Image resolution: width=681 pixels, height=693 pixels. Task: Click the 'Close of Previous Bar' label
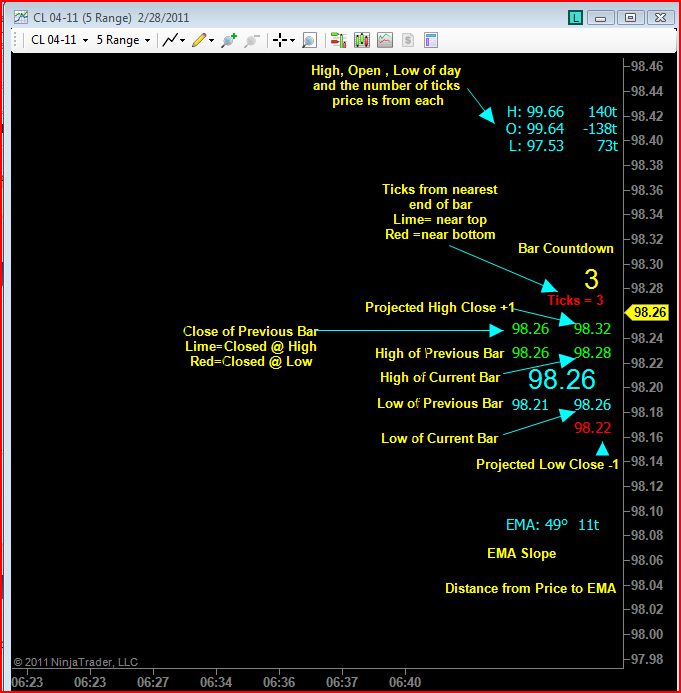point(251,331)
